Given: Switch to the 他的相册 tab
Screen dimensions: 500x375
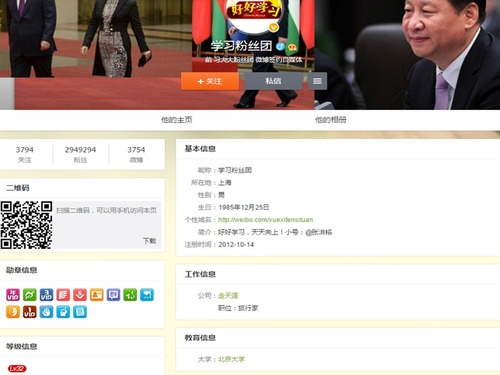Looking at the screenshot, I should (331, 120).
